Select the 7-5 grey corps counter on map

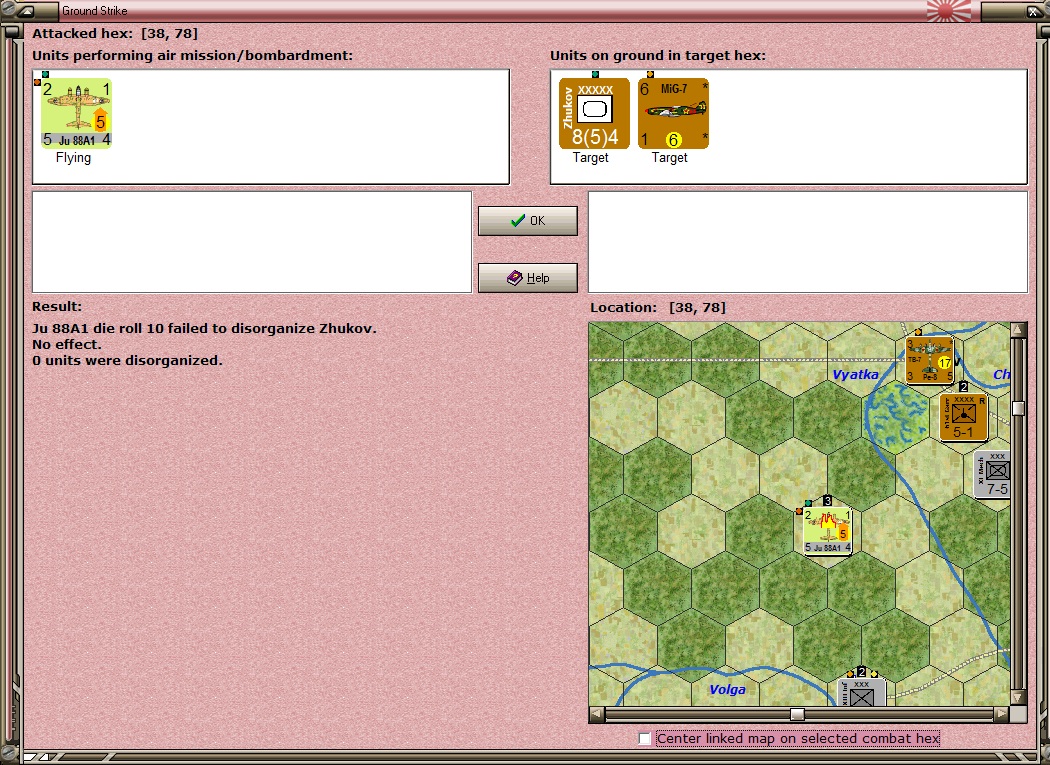992,474
